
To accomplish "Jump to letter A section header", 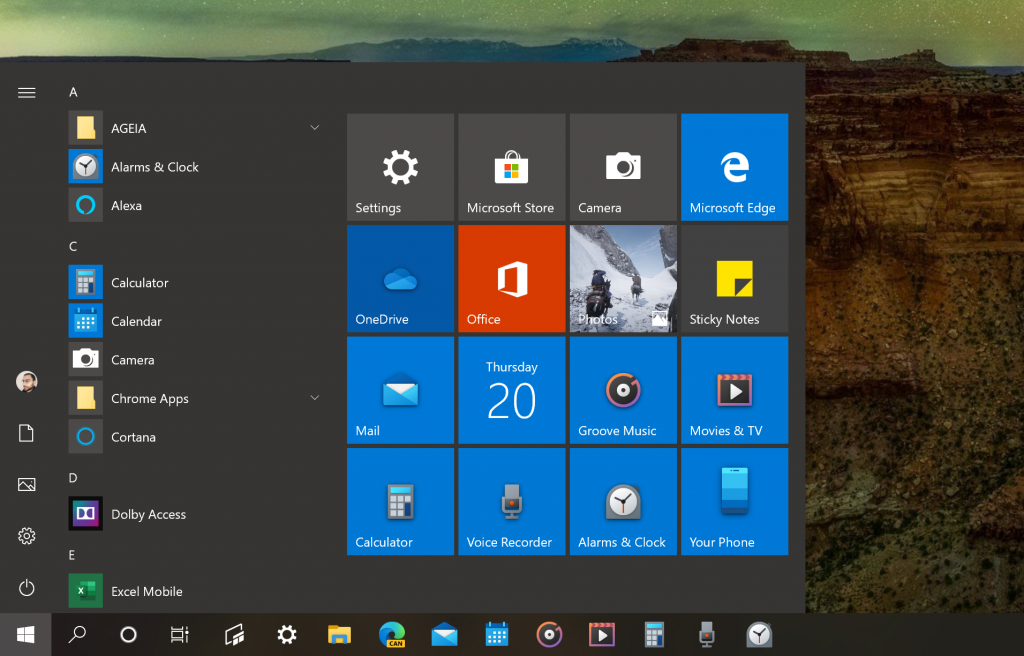I will pos(73,92).
